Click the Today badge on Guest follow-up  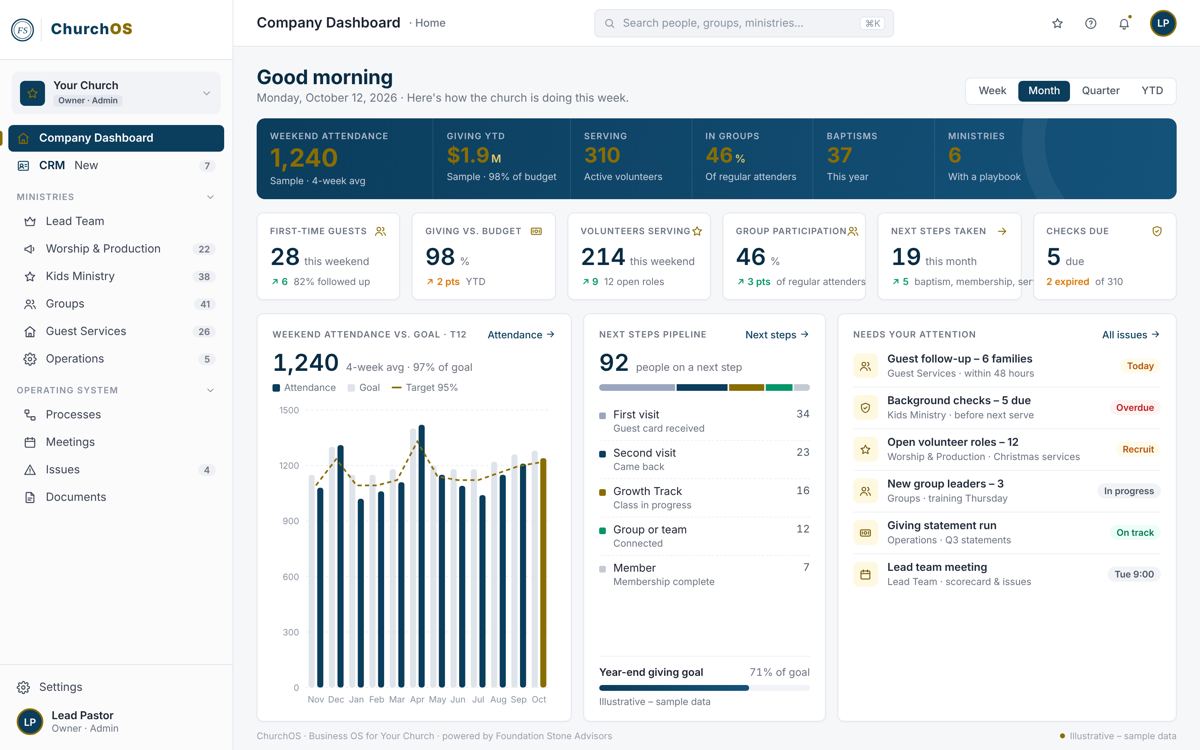pos(1140,366)
